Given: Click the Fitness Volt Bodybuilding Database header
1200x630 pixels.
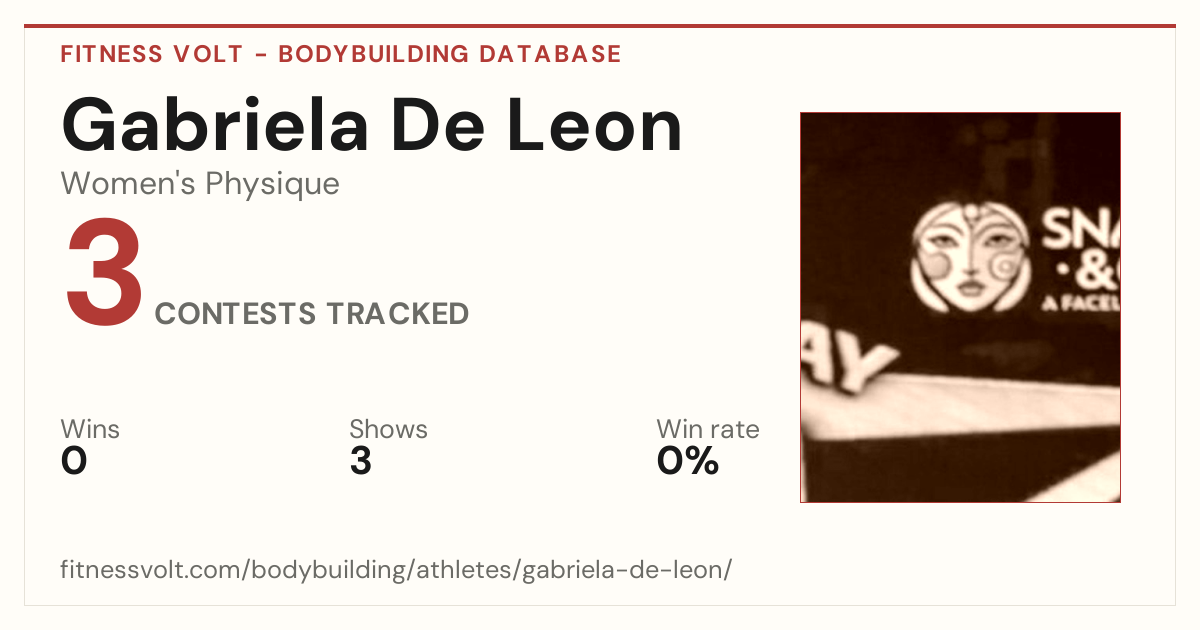Looking at the screenshot, I should coord(341,54).
